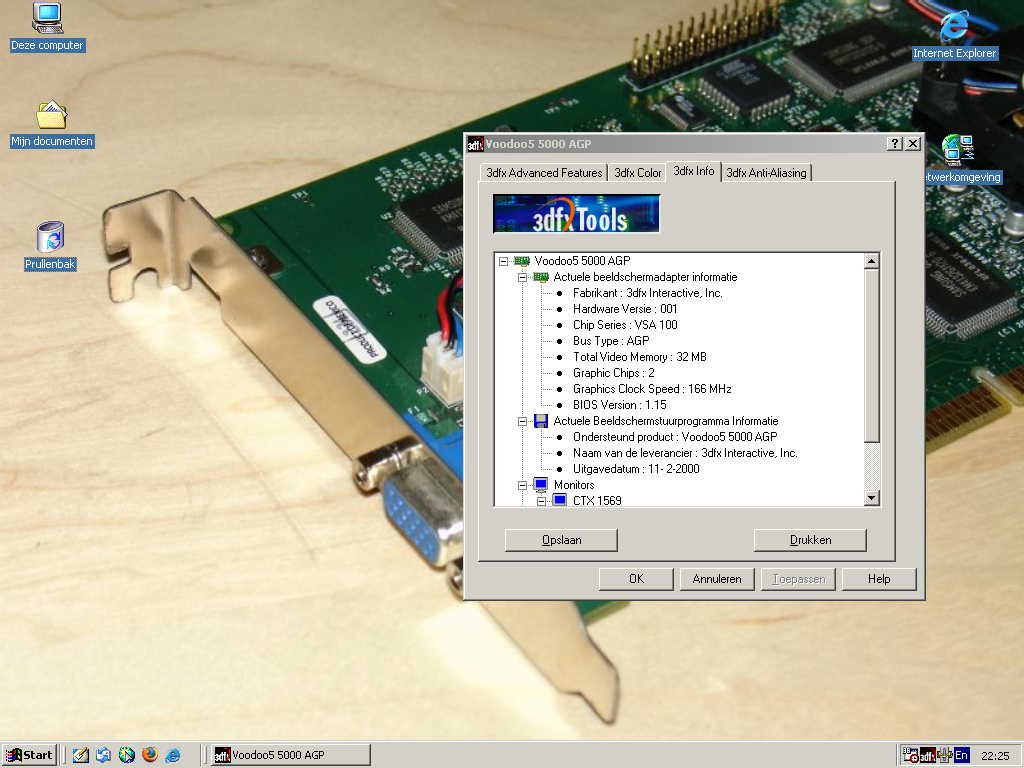The height and width of the screenshot is (768, 1024).
Task: Click the Firefox quick launch icon
Action: coord(149,755)
